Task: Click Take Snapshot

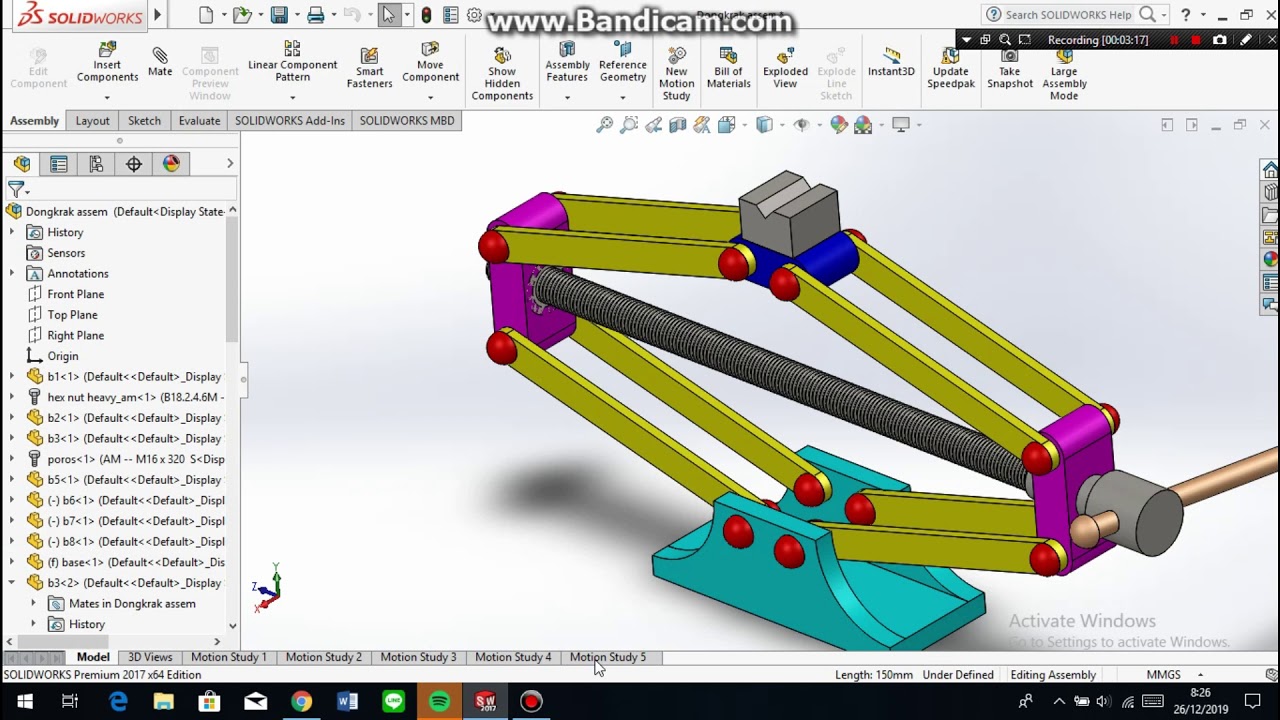Action: (x=1010, y=68)
